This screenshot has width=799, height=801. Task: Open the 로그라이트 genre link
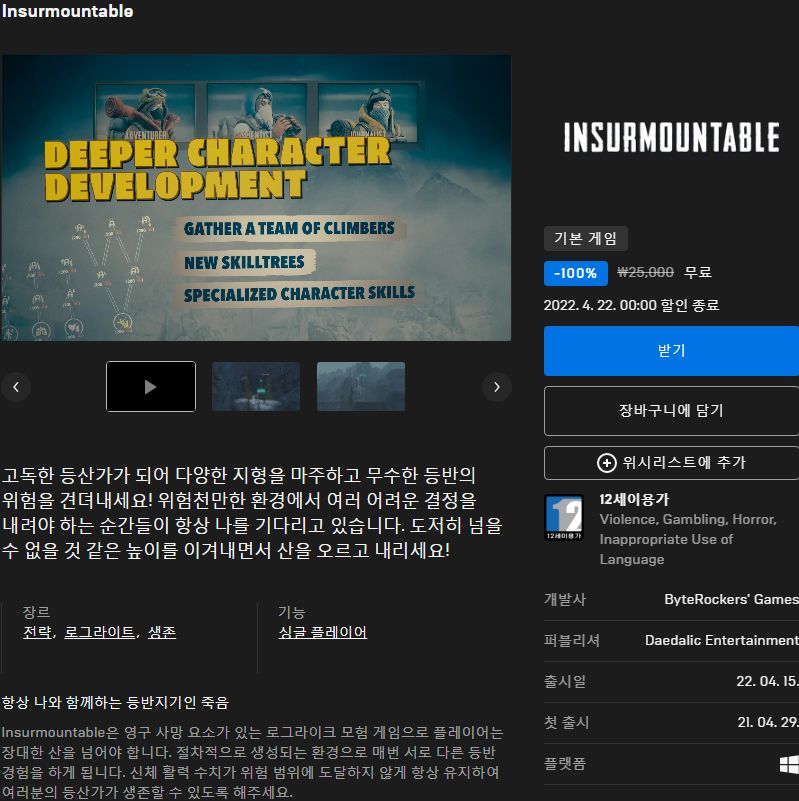pos(100,632)
